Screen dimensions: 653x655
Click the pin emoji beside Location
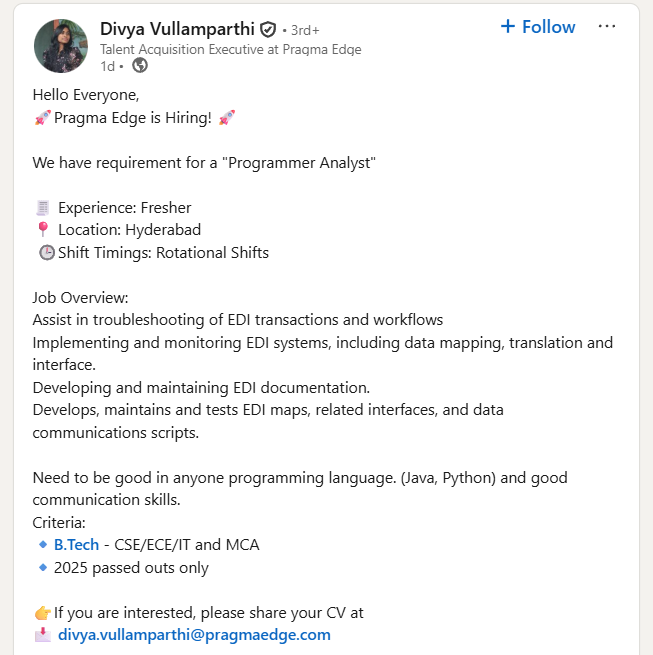[42, 230]
